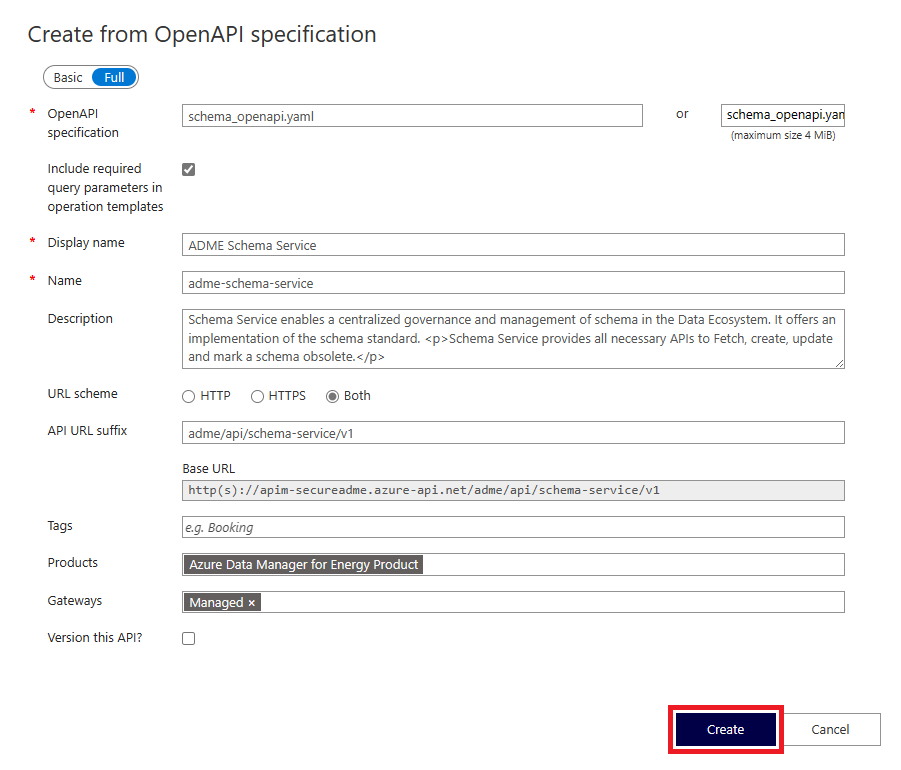Click the Cancel button
Screen dimensions: 901x770
(833, 729)
